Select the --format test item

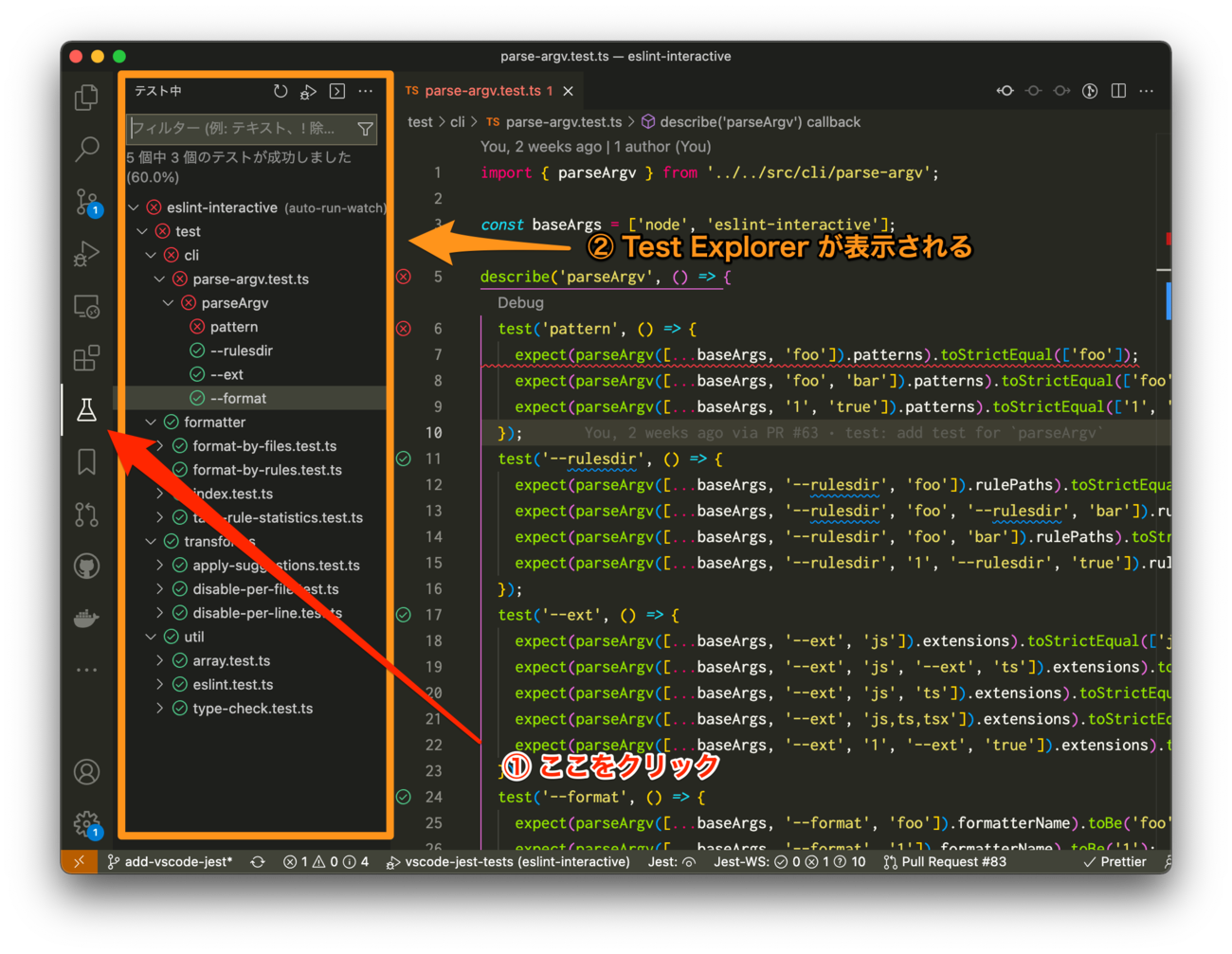tap(238, 398)
